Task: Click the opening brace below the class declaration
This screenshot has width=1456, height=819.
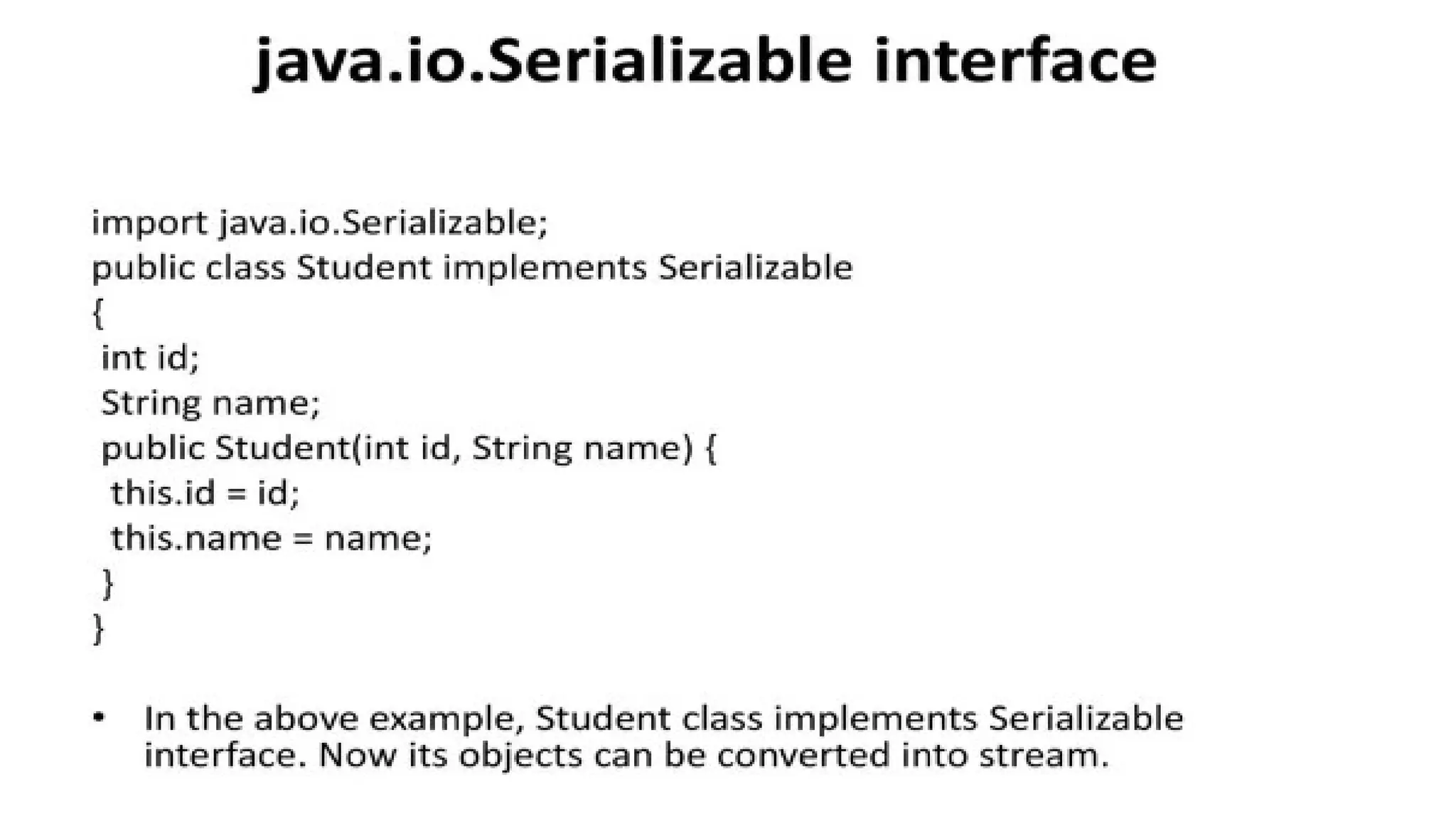Action: [x=98, y=314]
